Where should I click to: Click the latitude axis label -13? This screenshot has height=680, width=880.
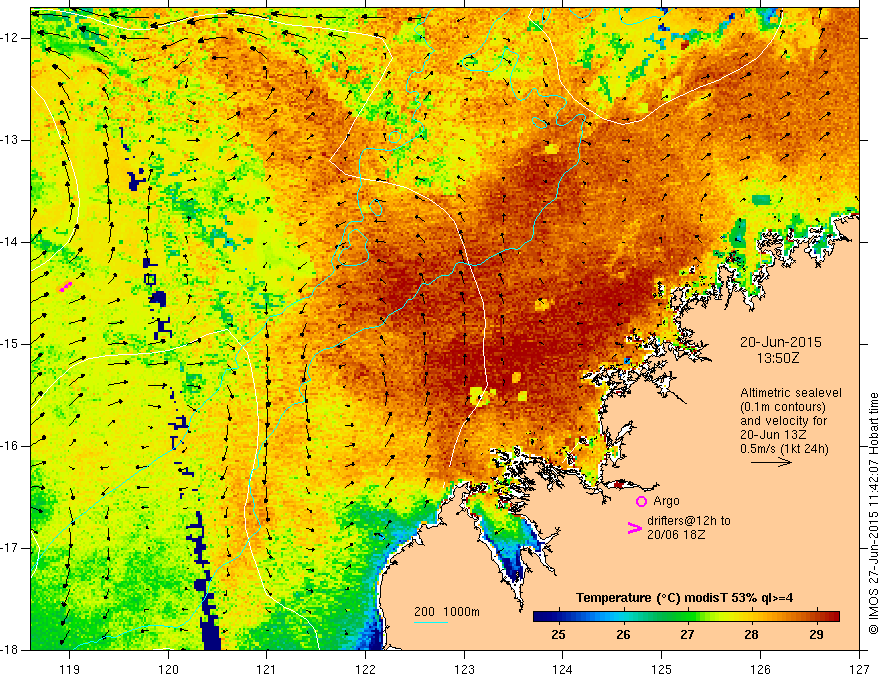pyautogui.click(x=11, y=140)
